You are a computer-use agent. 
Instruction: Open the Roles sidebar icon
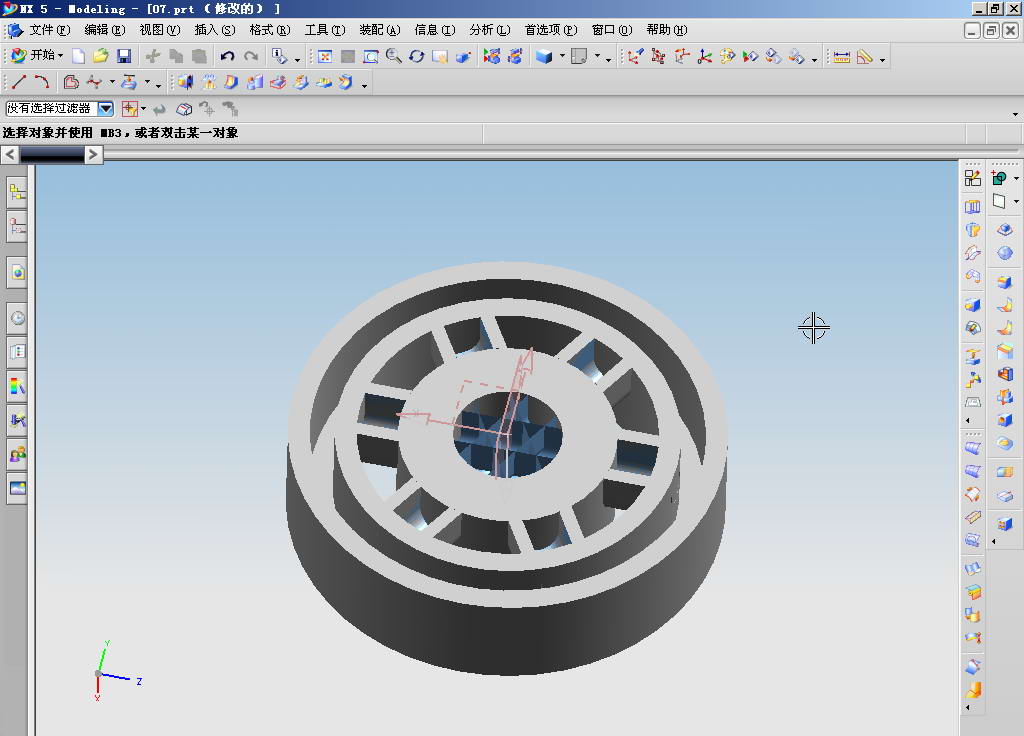(18, 454)
